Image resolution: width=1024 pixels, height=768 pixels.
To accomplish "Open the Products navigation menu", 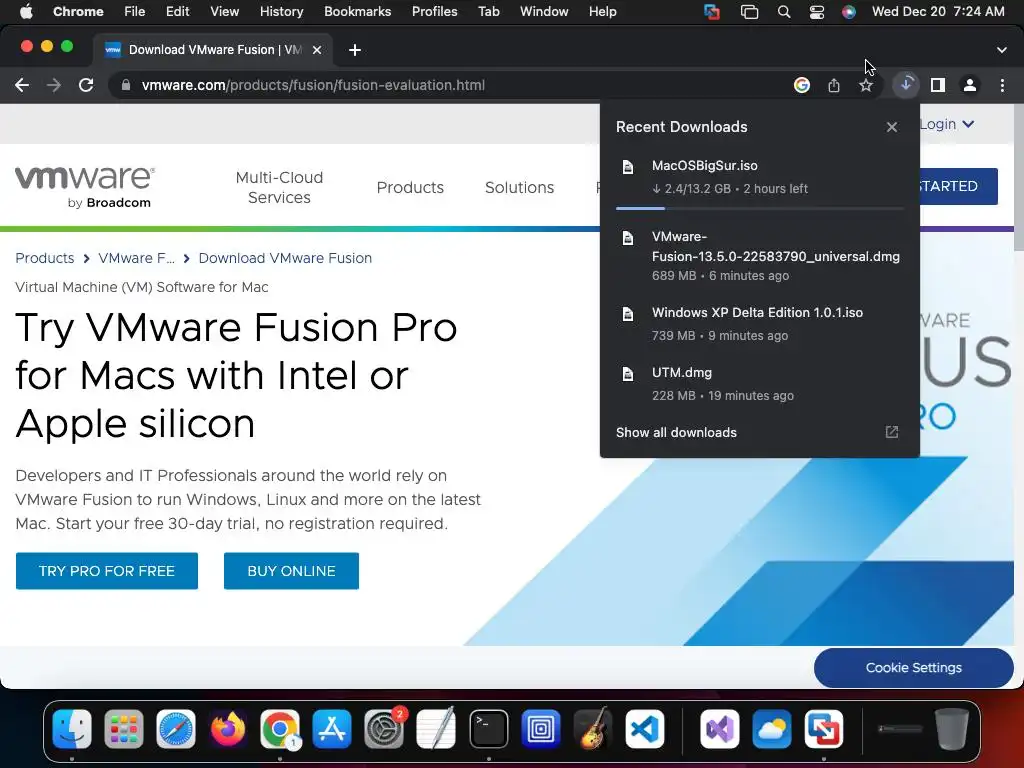I will coord(410,187).
